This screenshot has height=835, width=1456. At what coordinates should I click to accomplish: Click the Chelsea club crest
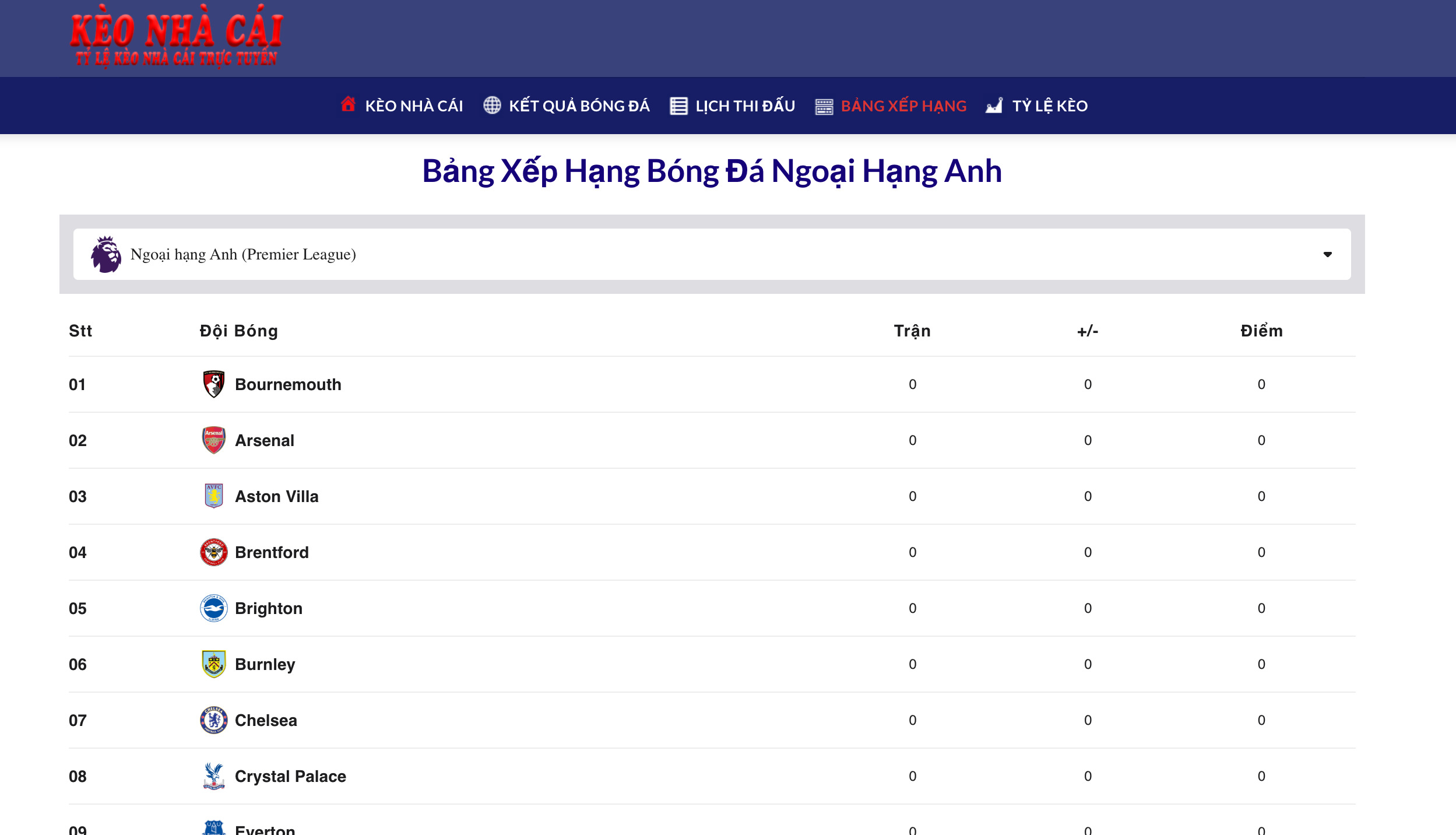click(x=213, y=720)
